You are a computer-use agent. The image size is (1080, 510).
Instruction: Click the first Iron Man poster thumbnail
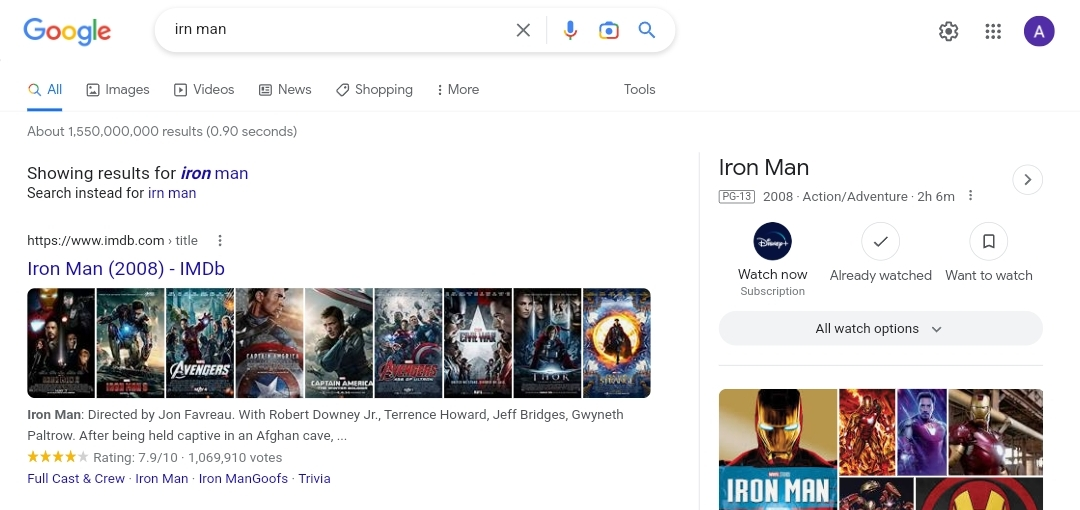[61, 343]
